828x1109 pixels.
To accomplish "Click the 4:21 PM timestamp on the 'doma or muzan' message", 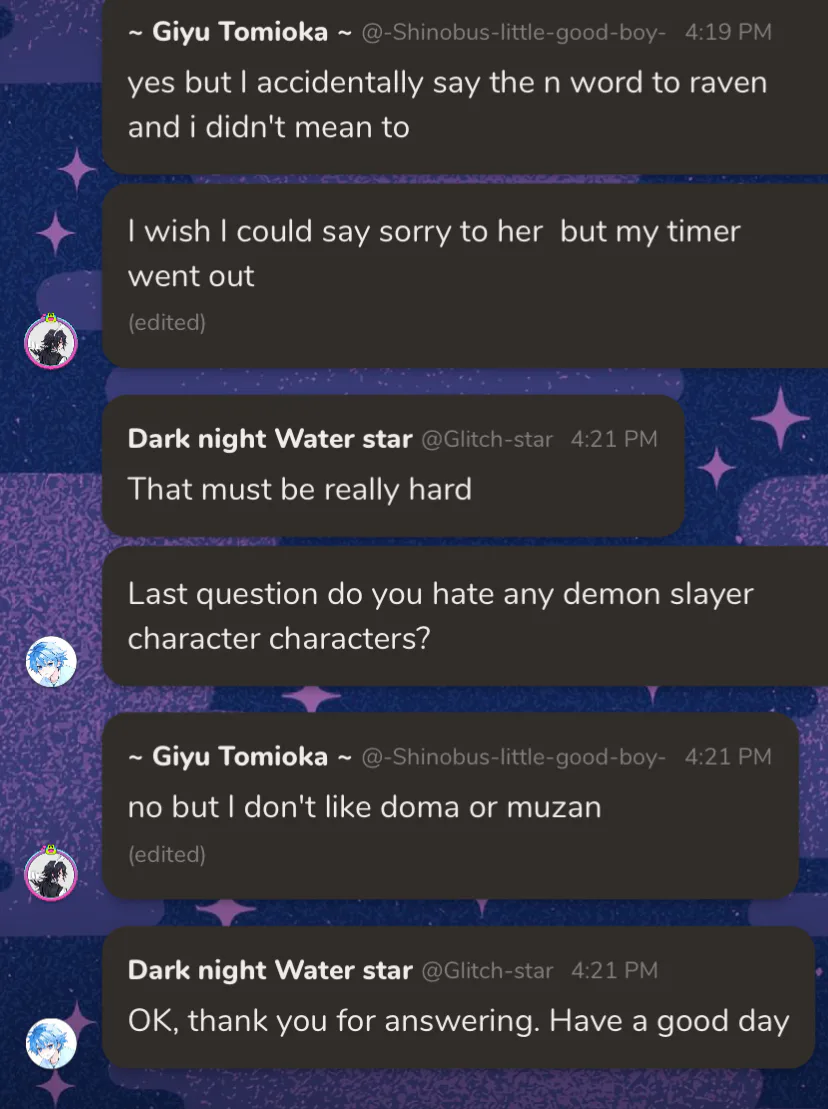I will tap(728, 757).
